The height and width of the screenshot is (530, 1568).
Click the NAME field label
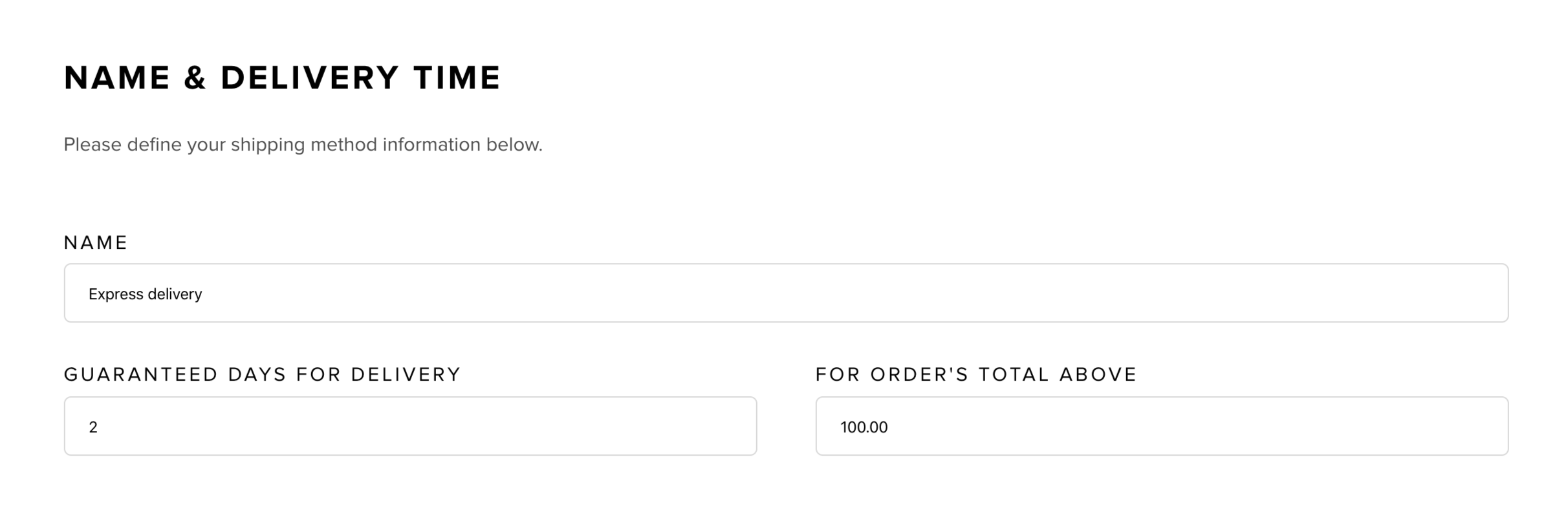[x=96, y=242]
